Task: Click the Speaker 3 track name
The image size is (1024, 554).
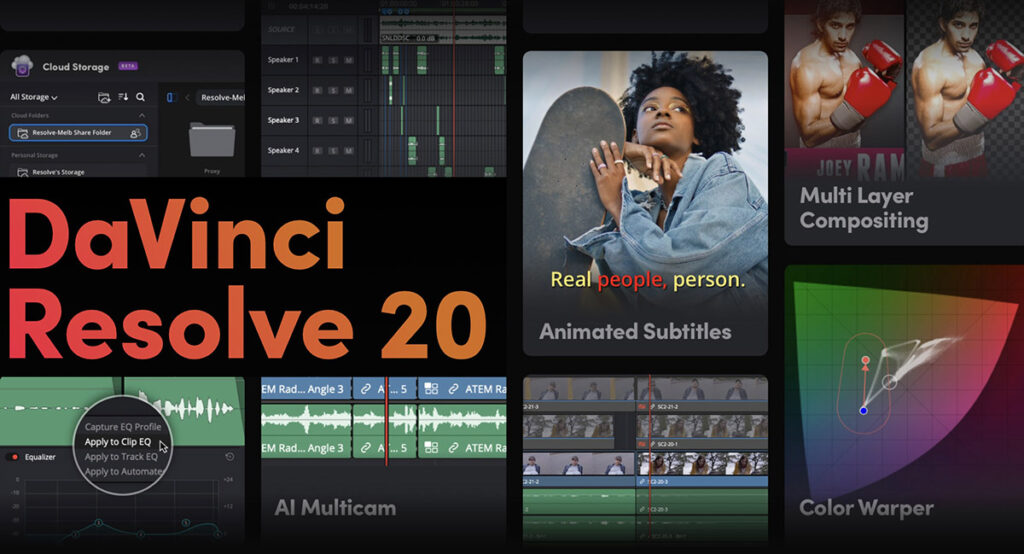Action: (x=283, y=120)
